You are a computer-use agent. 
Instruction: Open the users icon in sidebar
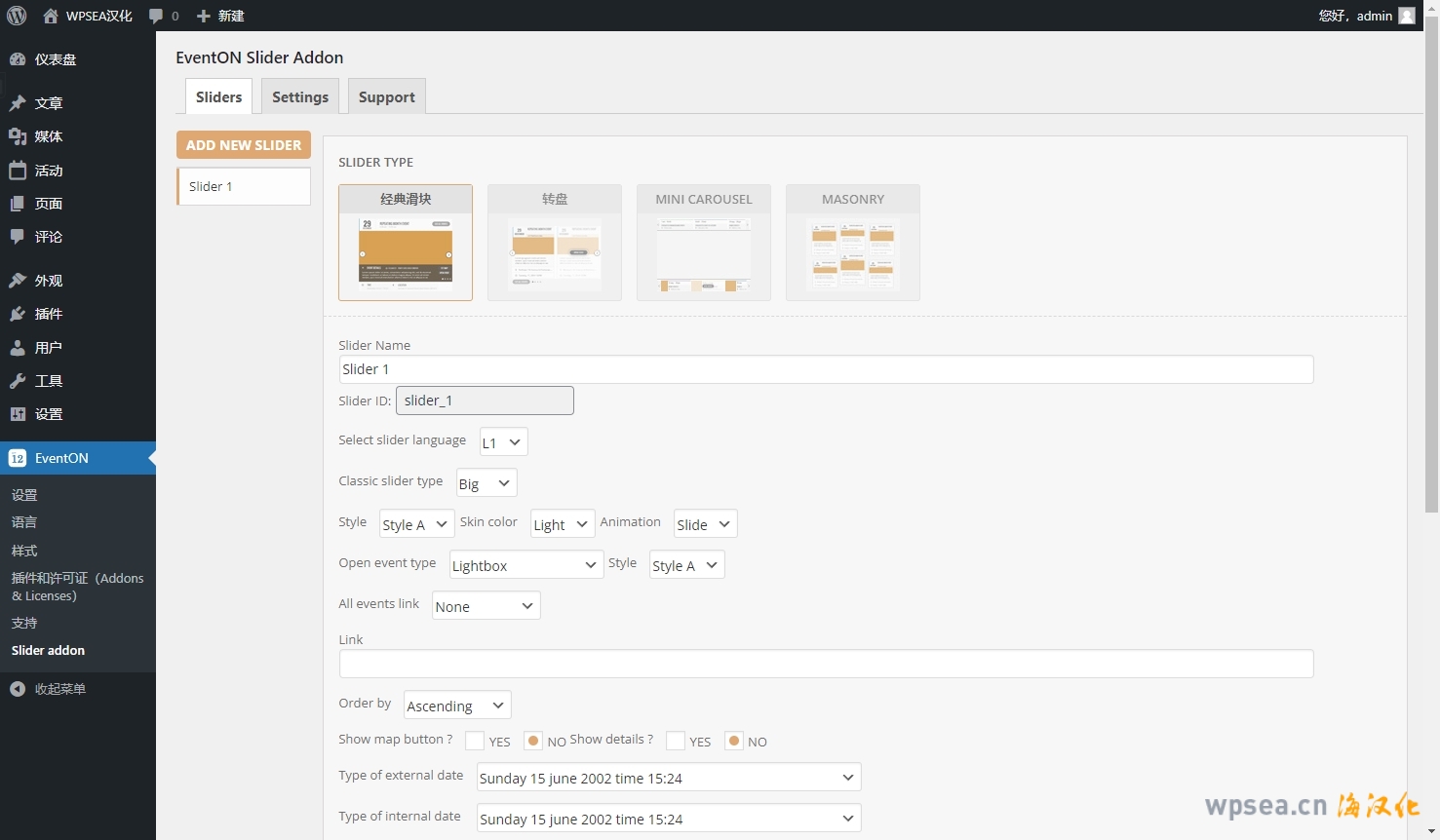tap(18, 348)
